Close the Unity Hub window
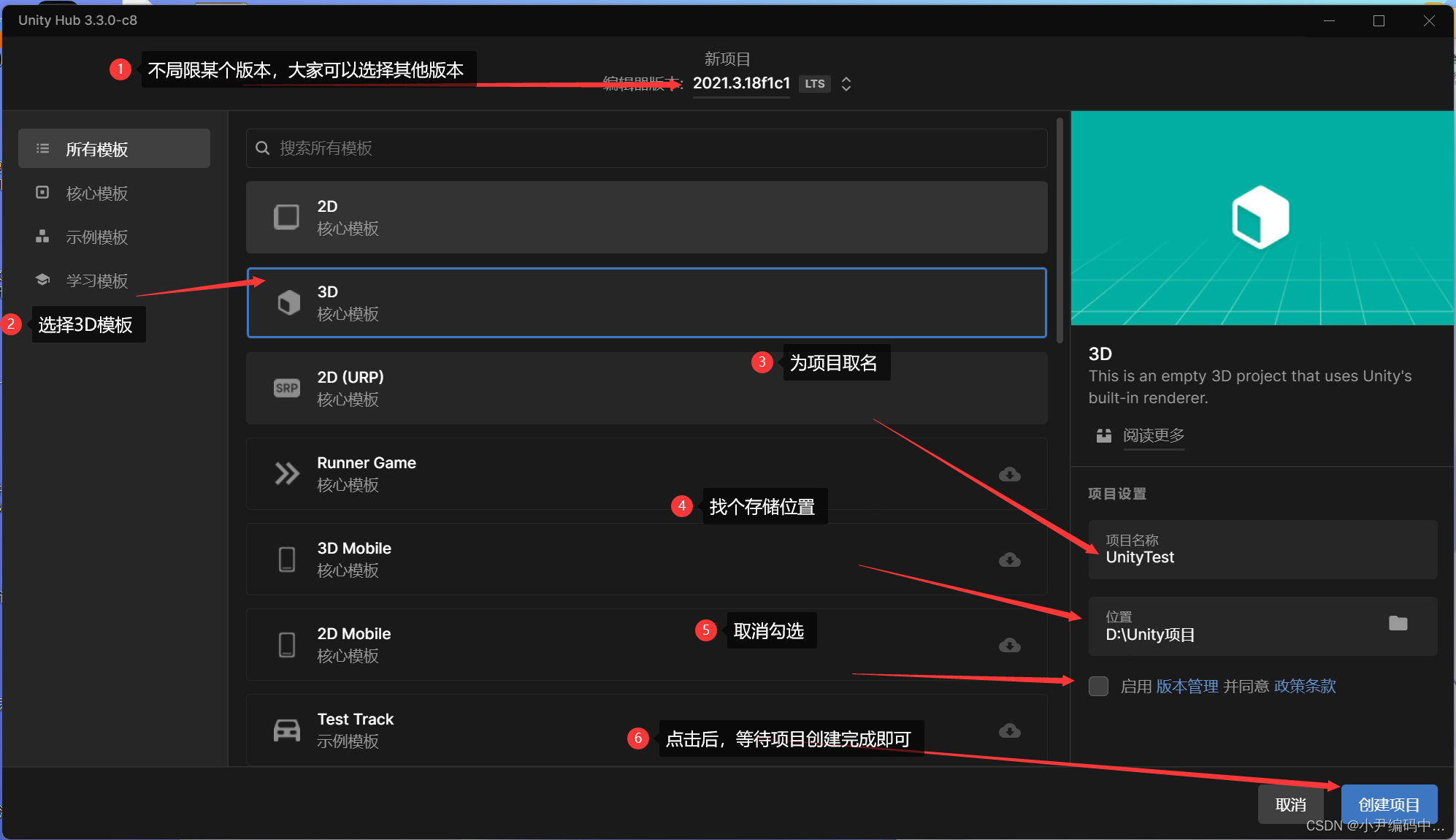This screenshot has height=840, width=1456. 1429,20
